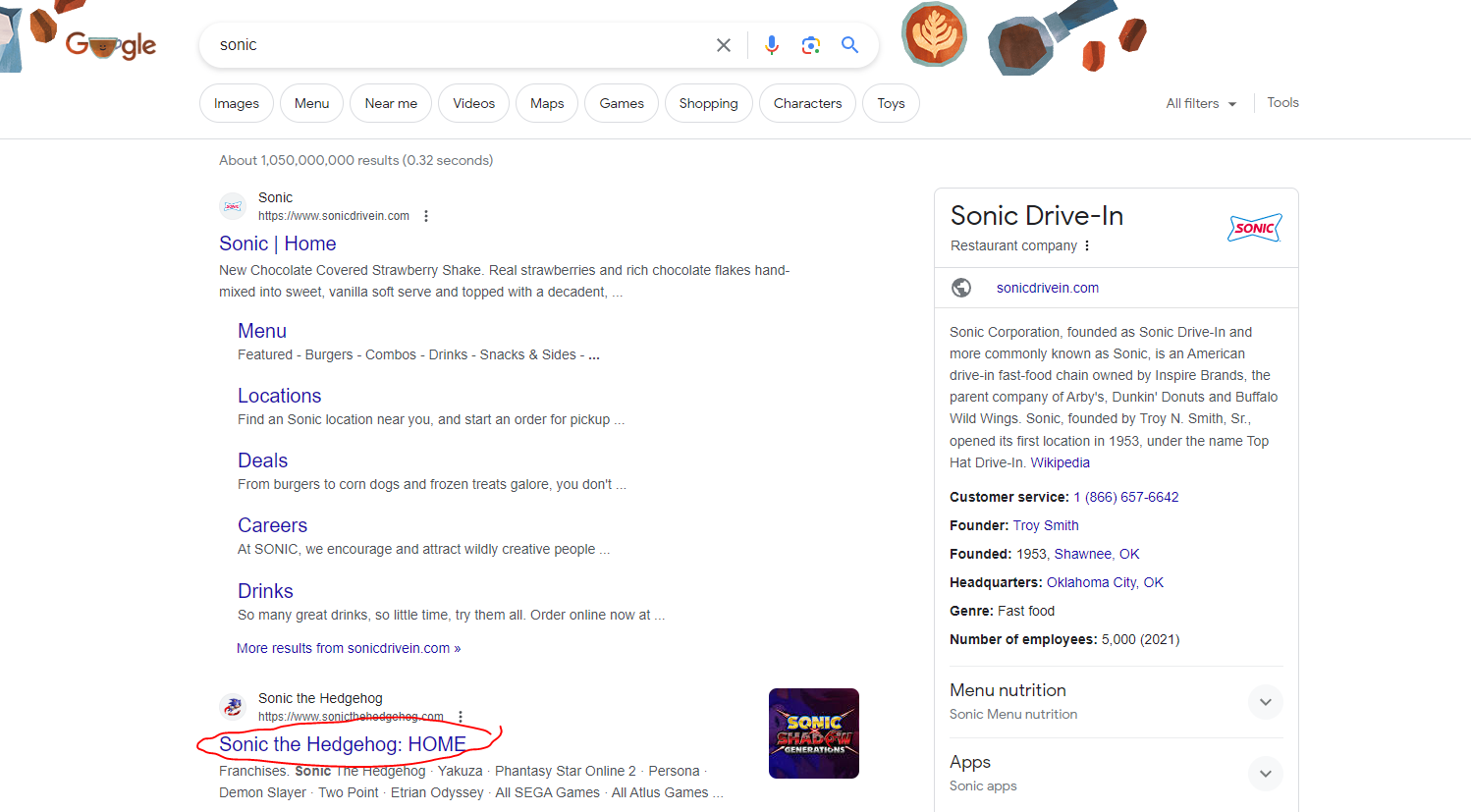Open the Google doodle logo

tap(110, 45)
